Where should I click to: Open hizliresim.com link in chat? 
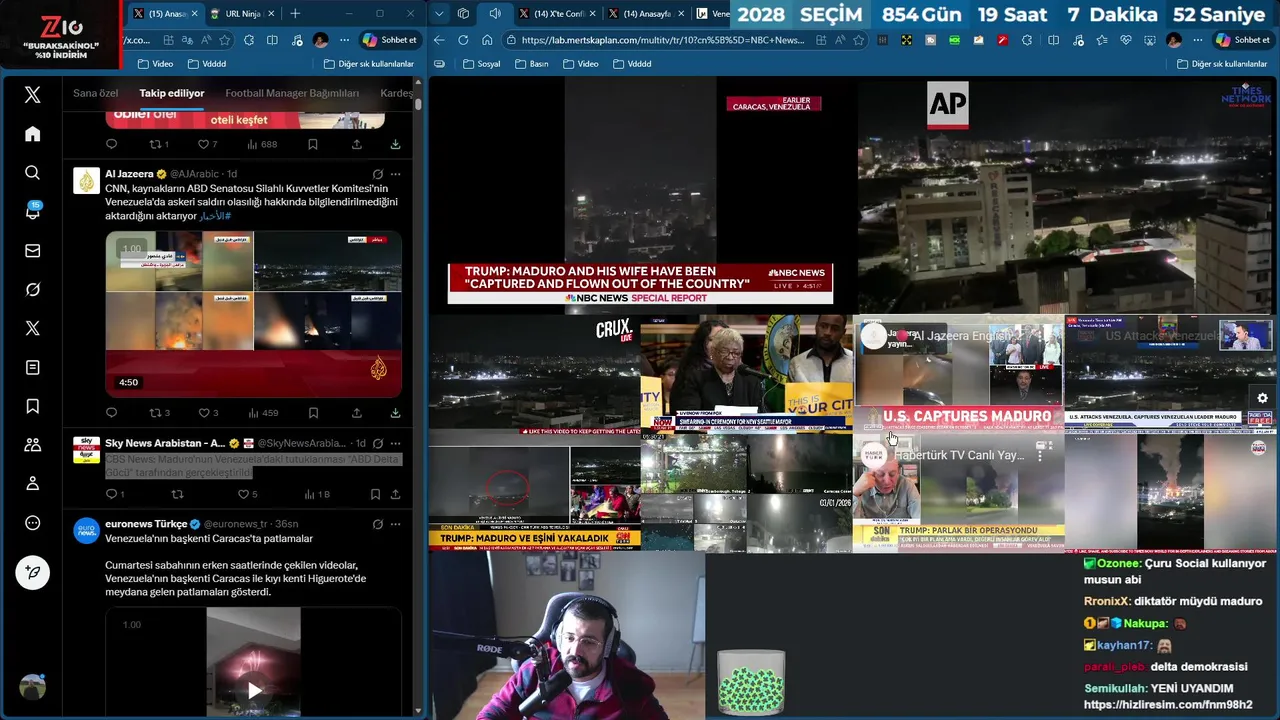1168,705
